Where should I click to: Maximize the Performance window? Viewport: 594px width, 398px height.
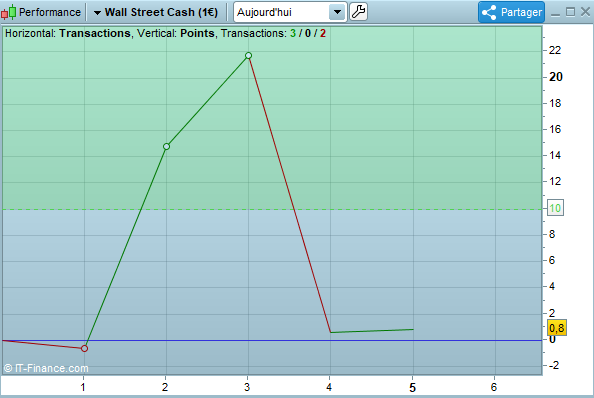(570, 12)
